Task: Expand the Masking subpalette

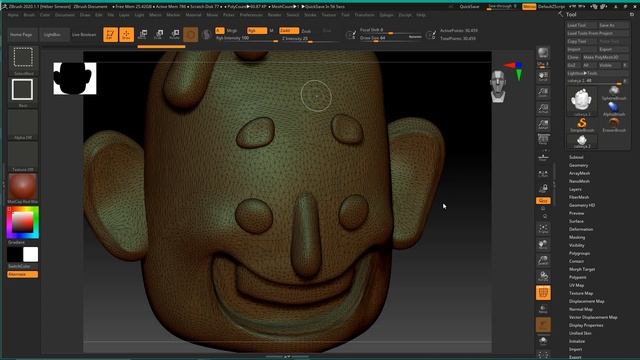Action: pos(577,237)
